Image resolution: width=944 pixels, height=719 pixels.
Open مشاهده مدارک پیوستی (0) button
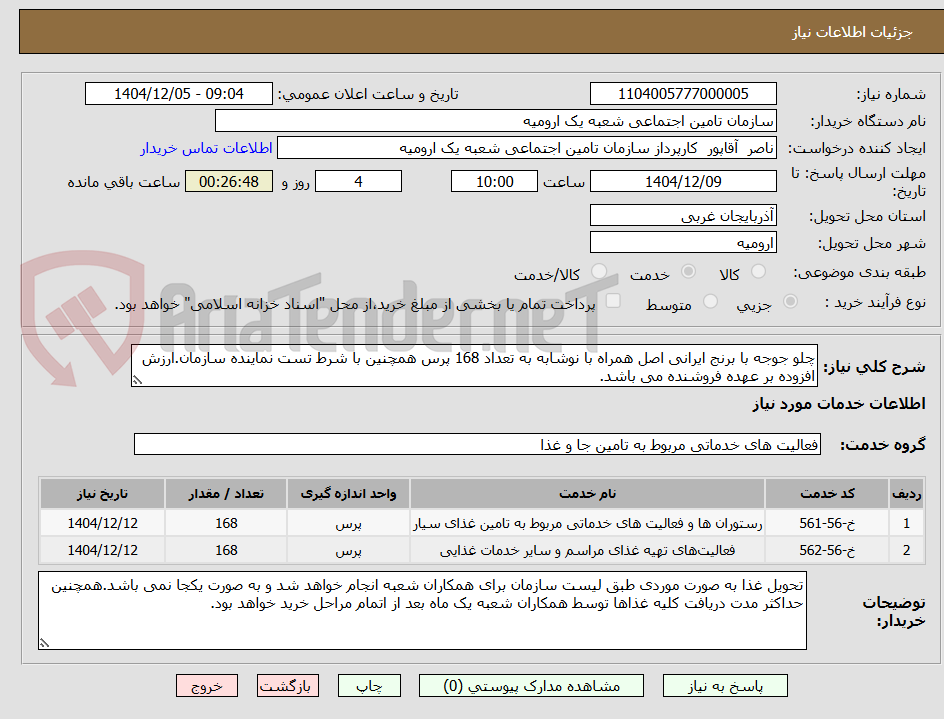(531, 686)
